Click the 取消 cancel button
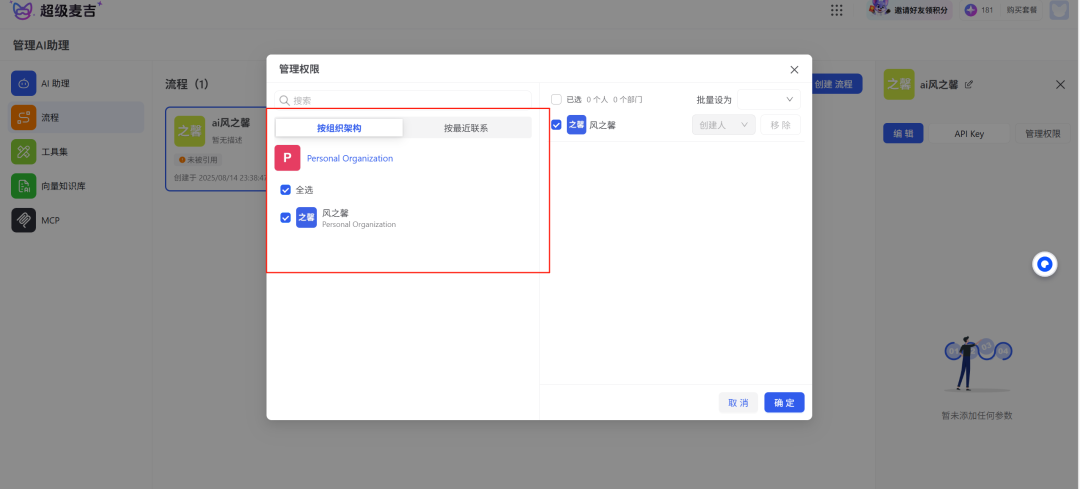 click(738, 402)
